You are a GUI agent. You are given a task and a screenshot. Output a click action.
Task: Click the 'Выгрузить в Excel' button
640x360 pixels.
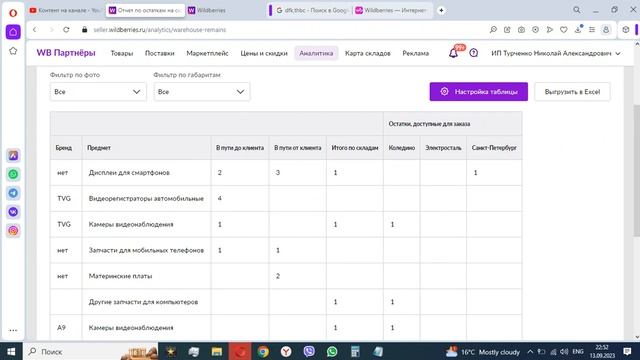coord(572,92)
